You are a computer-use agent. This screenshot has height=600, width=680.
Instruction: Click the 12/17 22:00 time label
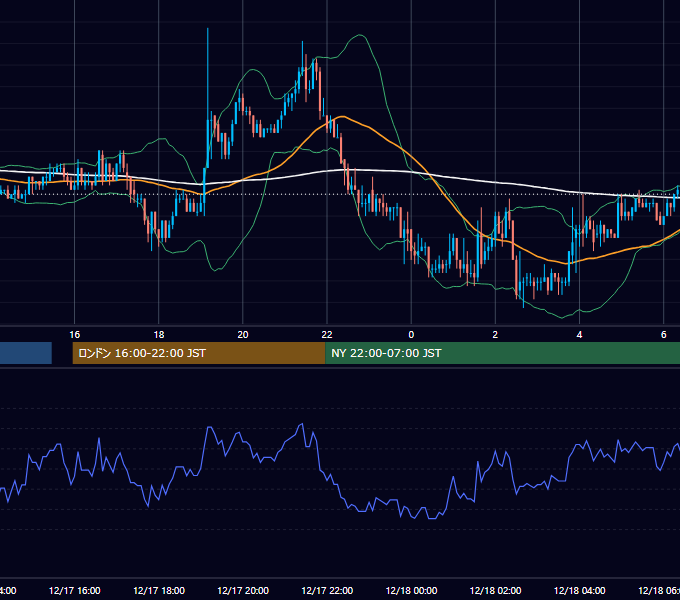[x=327, y=590]
